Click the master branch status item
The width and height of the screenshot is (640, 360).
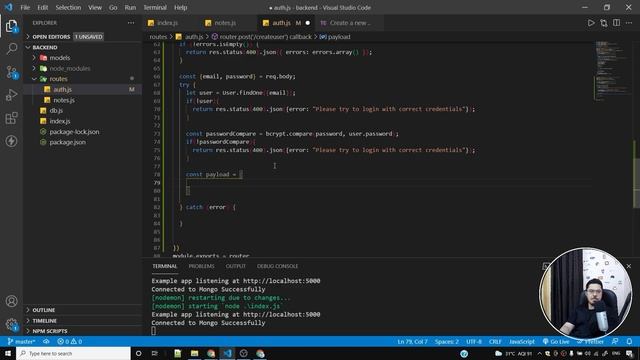point(21,342)
